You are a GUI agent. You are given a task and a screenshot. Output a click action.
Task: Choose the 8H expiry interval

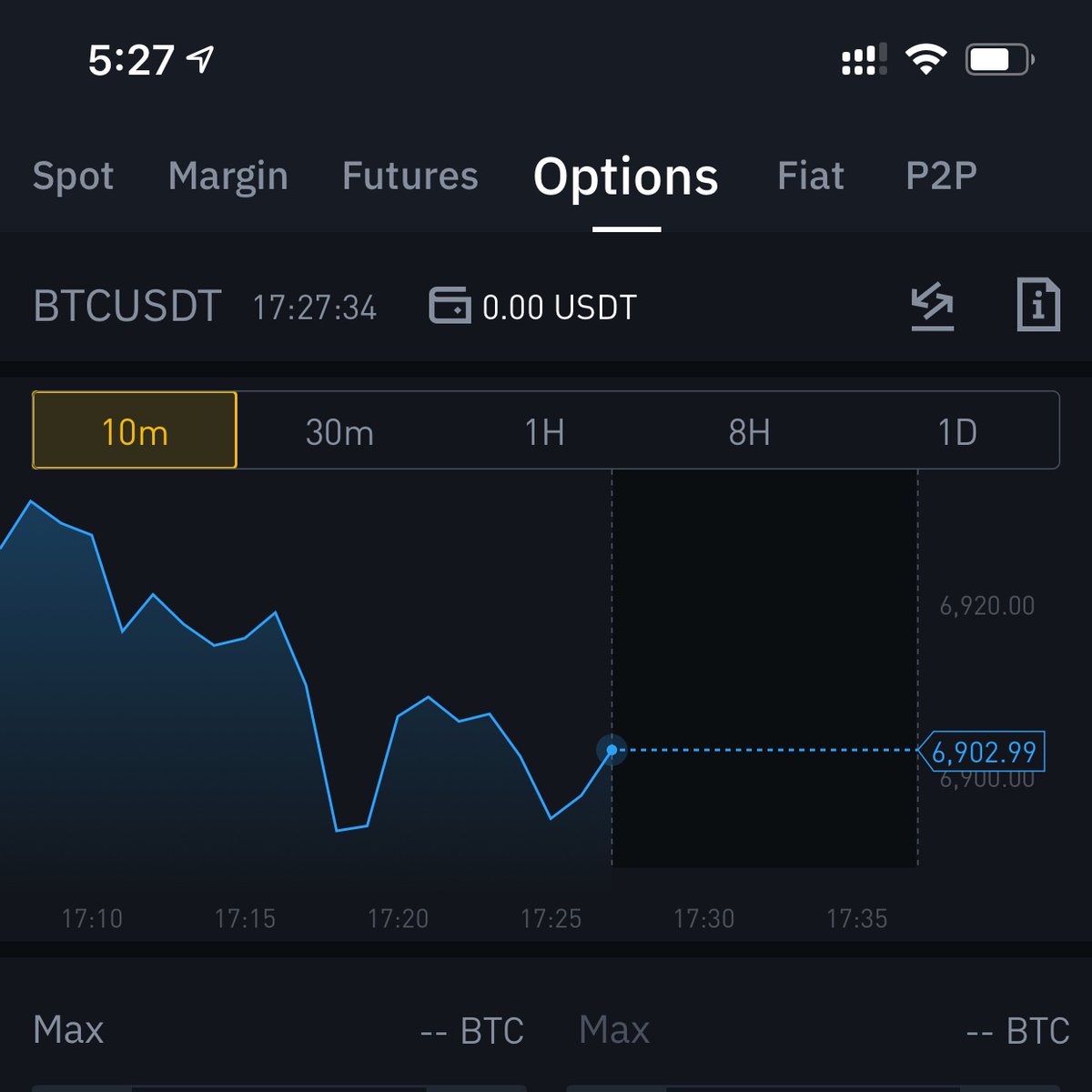(749, 431)
